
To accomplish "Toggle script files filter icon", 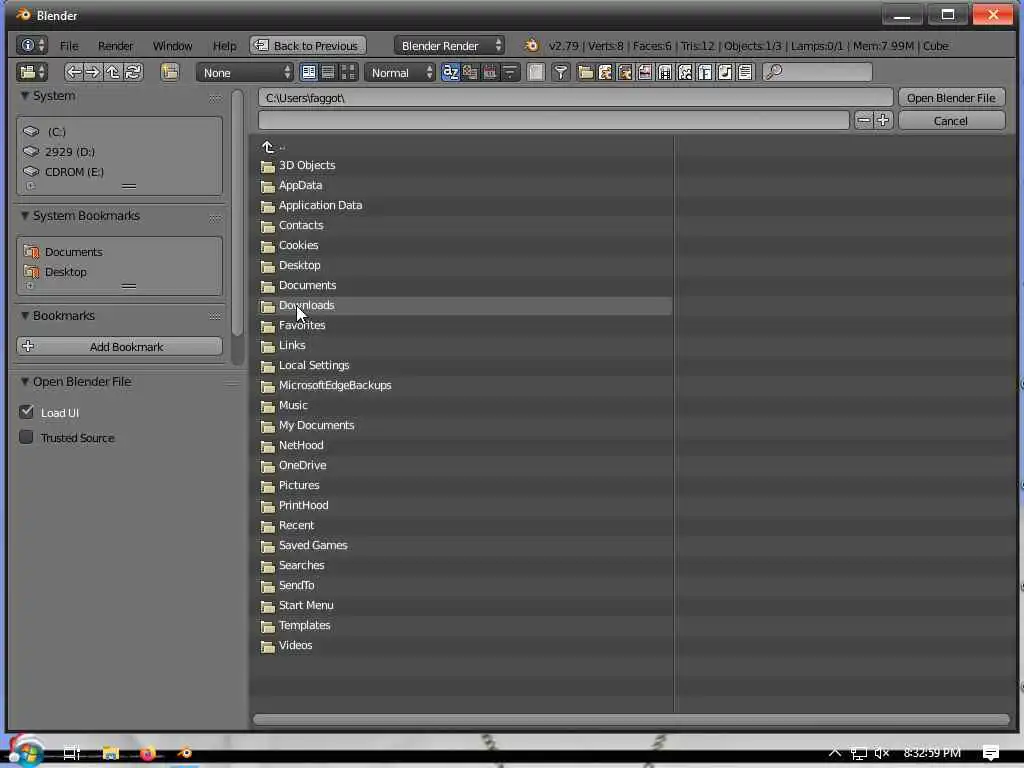I will pyautogui.click(x=685, y=72).
